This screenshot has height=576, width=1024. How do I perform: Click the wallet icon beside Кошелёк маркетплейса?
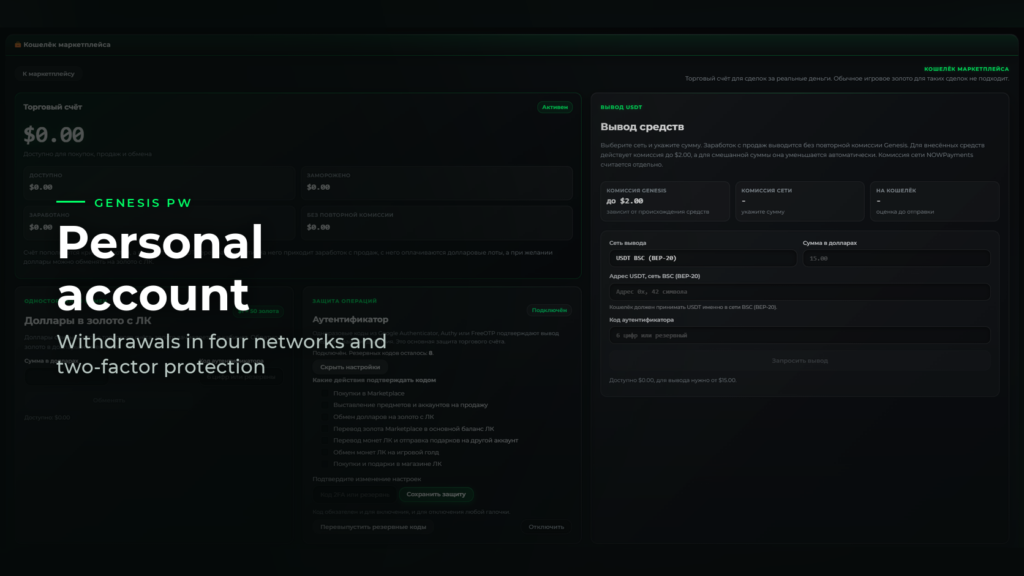(x=18, y=44)
